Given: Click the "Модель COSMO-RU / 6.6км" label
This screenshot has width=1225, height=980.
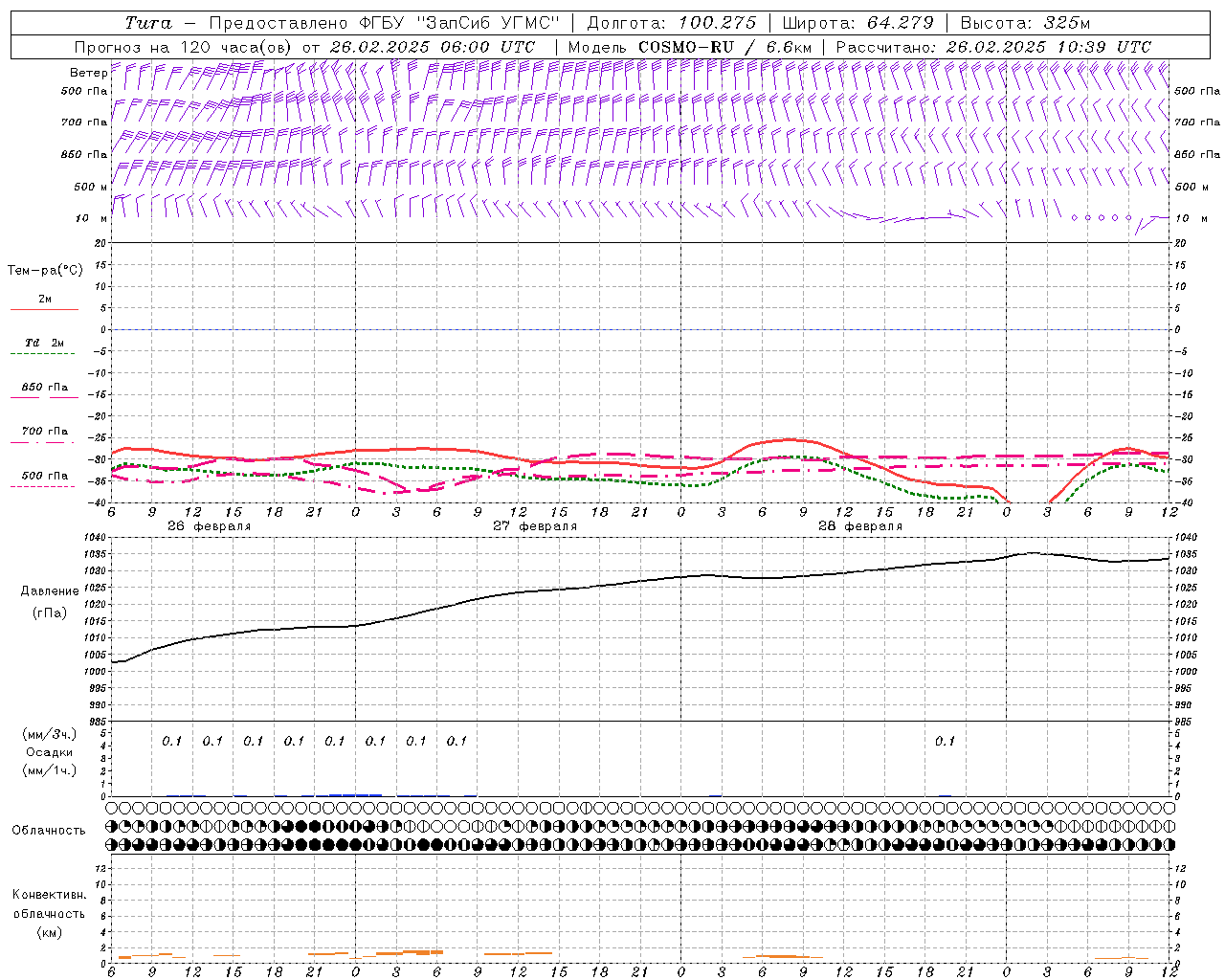Looking at the screenshot, I should coord(690,47).
